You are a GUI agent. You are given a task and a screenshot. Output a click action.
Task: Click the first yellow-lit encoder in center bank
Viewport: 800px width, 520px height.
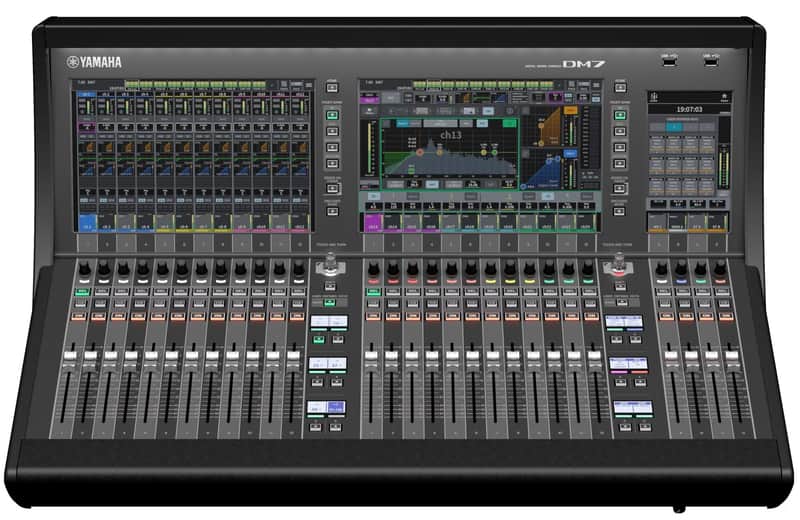coord(490,269)
